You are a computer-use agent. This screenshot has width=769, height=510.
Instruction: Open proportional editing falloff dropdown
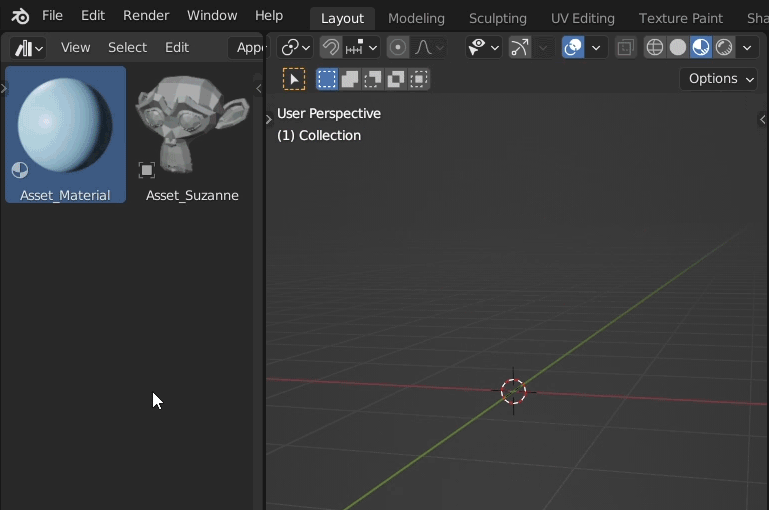(x=428, y=48)
